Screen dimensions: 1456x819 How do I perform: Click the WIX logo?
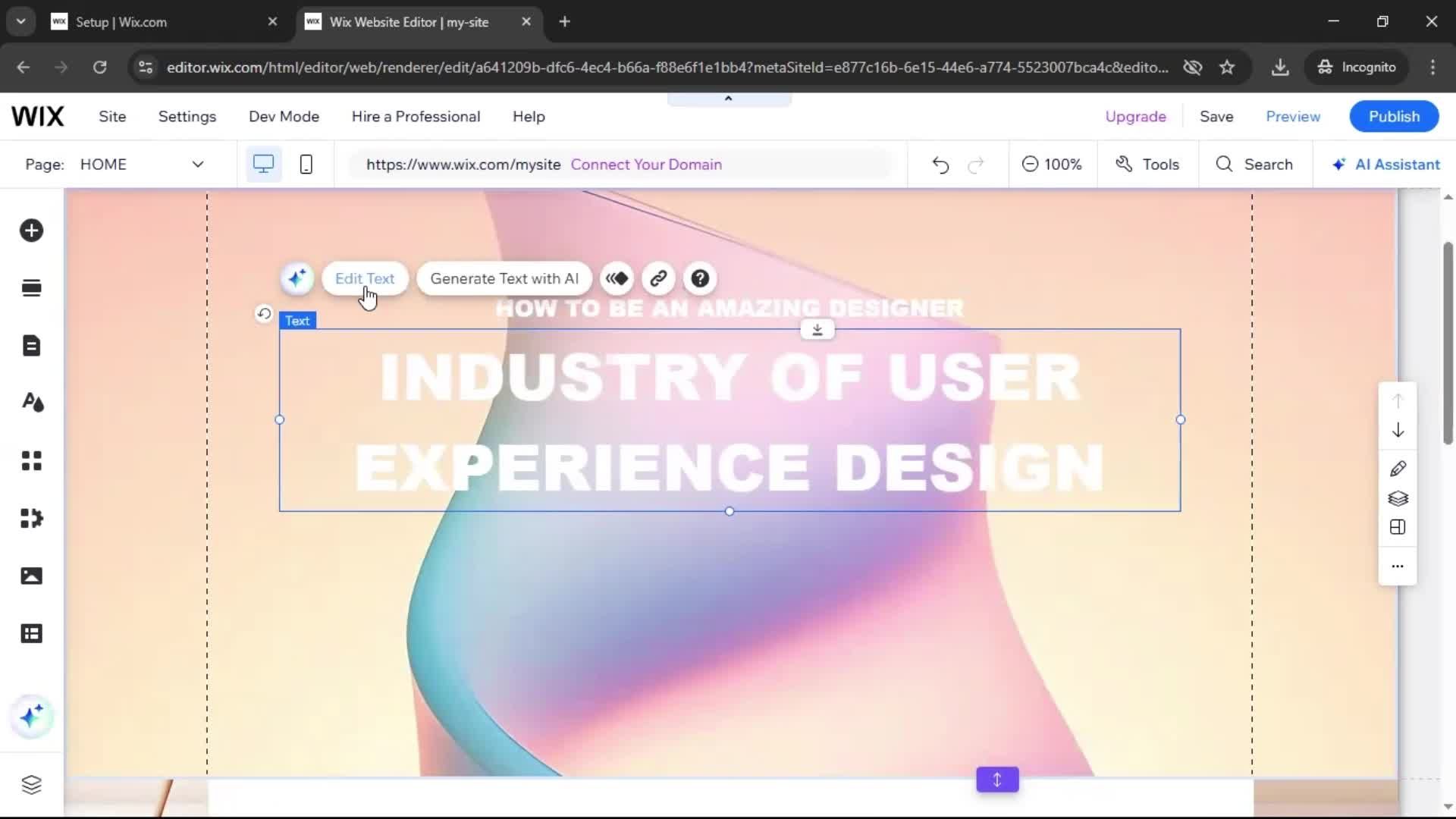point(38,117)
